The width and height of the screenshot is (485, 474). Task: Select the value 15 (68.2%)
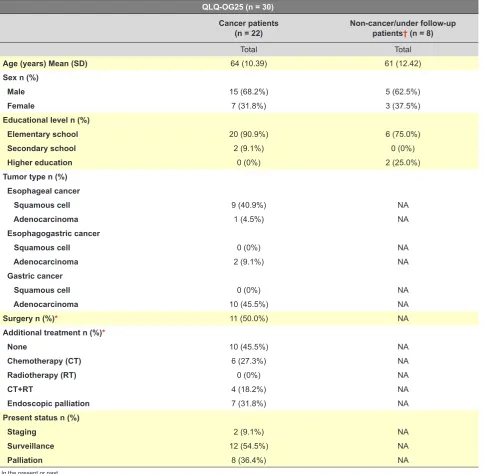249,92
